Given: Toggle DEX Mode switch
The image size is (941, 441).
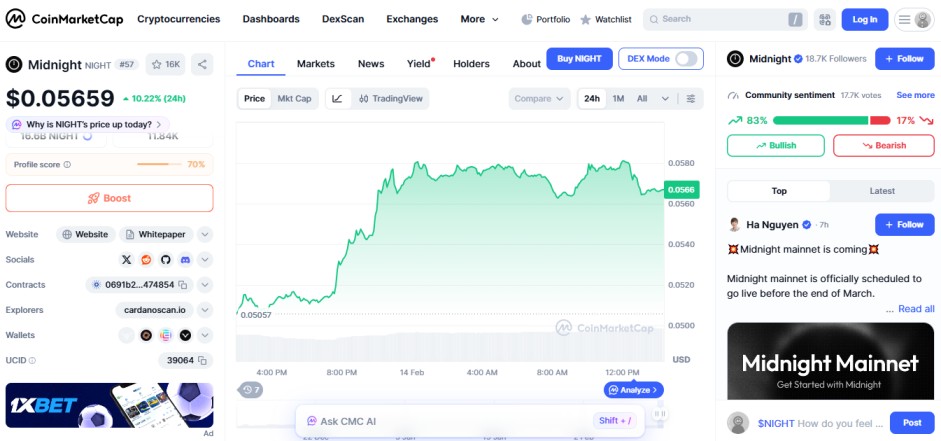Looking at the screenshot, I should coord(687,59).
